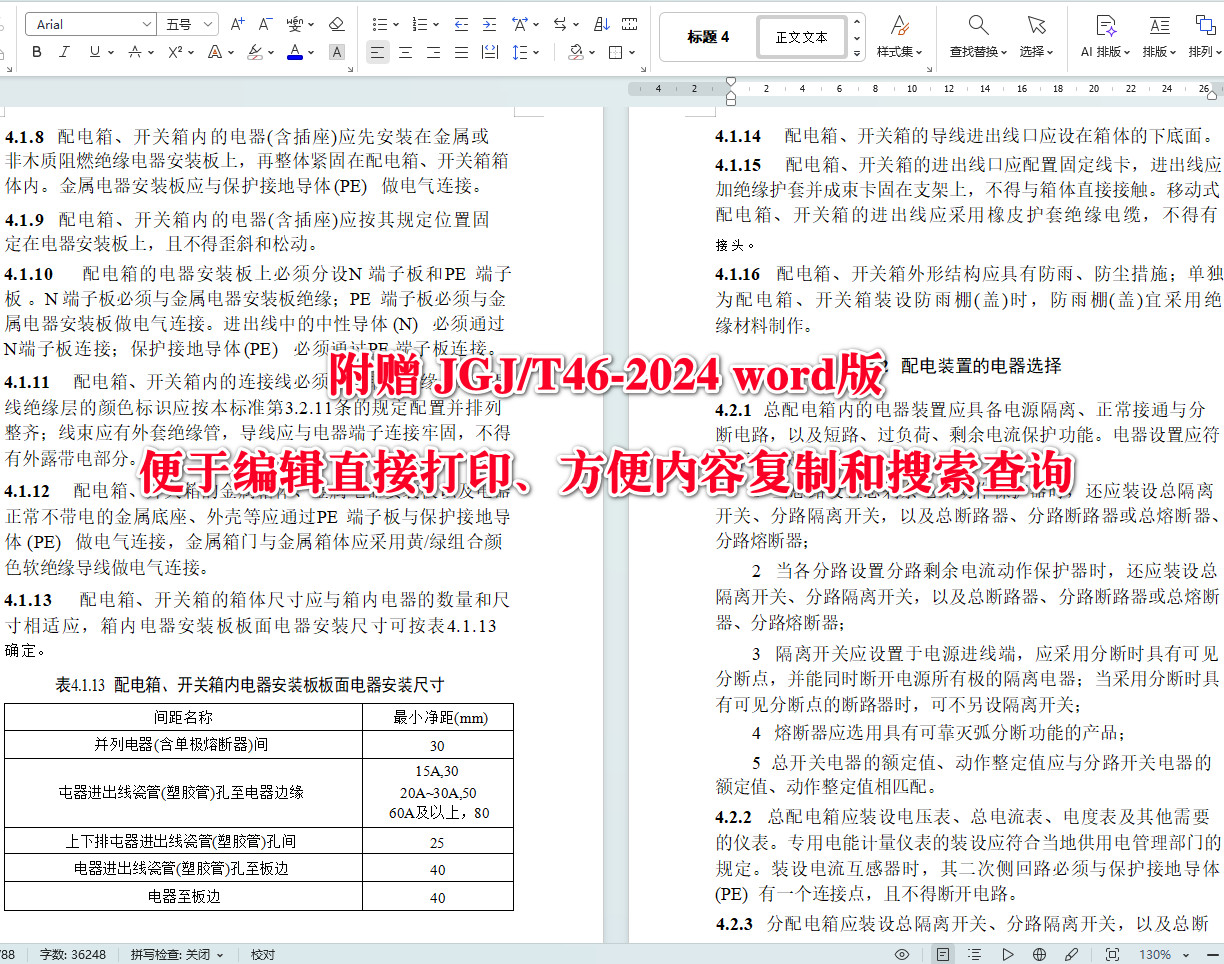Toggle underline formatting
The image size is (1224, 964).
[x=94, y=51]
